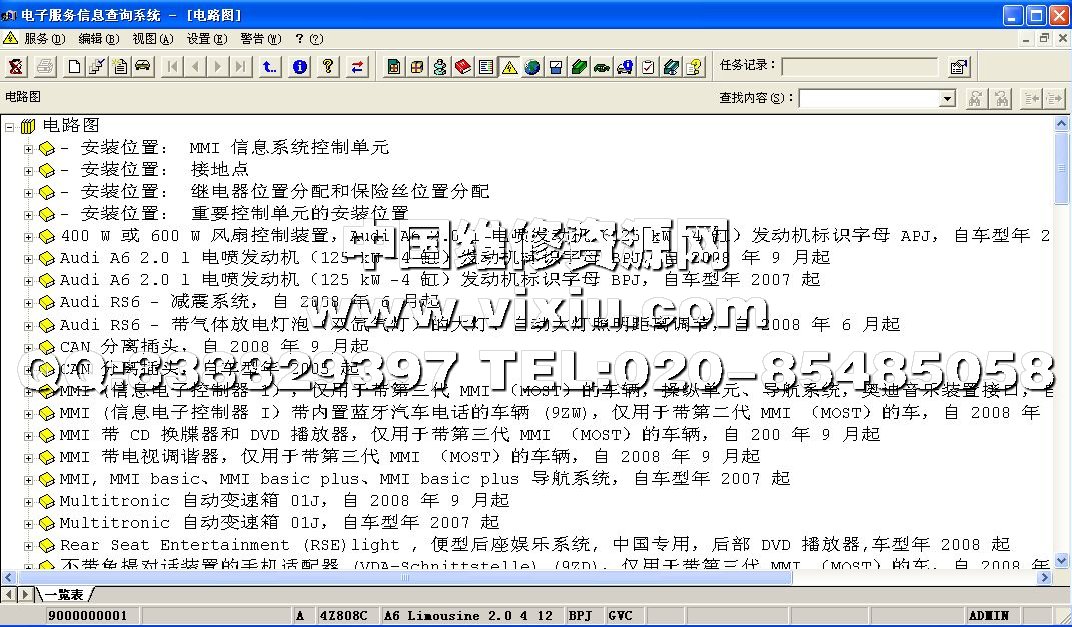The image size is (1072, 627).
Task: Open the 编辑(B) menu
Action: click(98, 39)
